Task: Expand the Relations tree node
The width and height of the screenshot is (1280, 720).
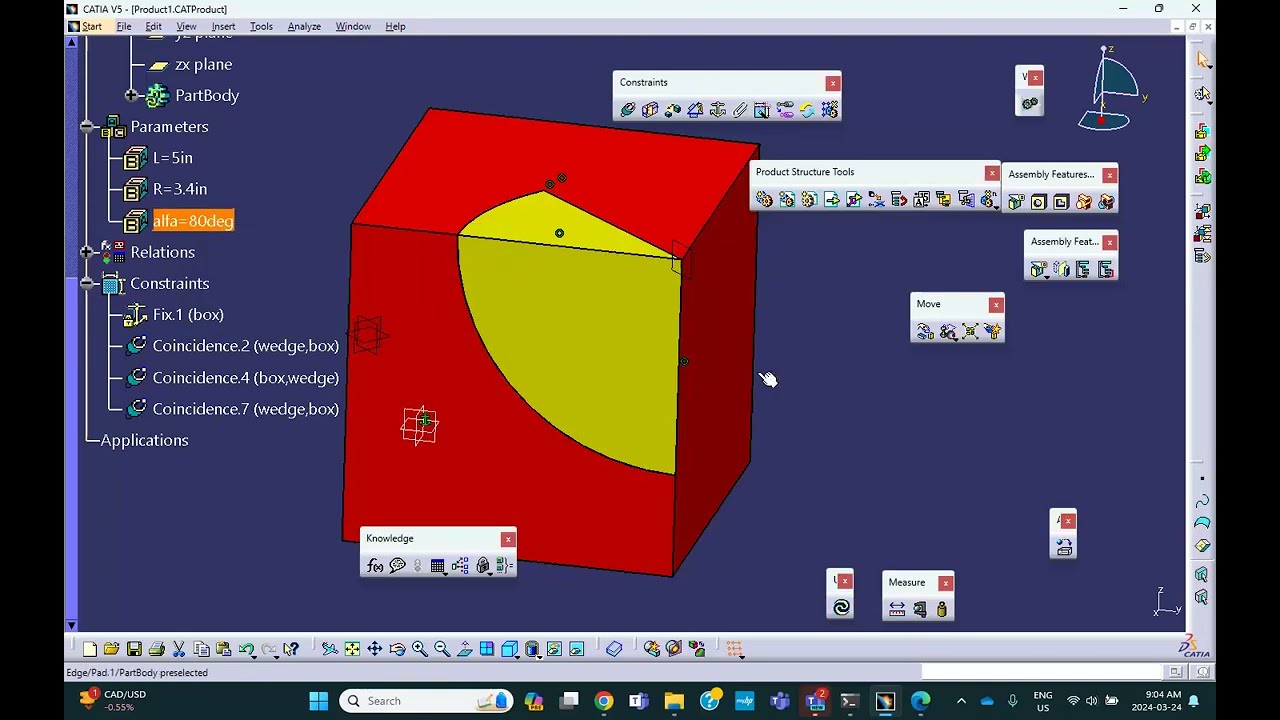Action: coord(87,252)
